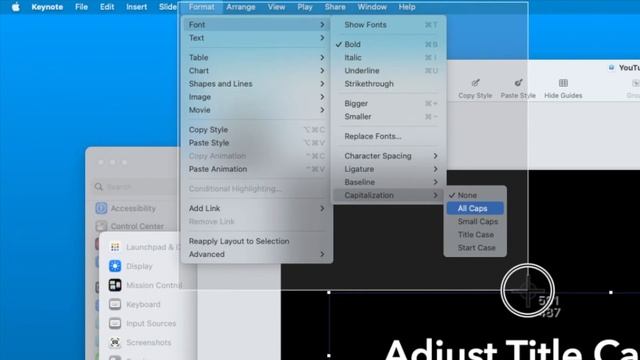Open the Arrange menu
Image resolution: width=640 pixels, height=360 pixels.
click(x=241, y=7)
